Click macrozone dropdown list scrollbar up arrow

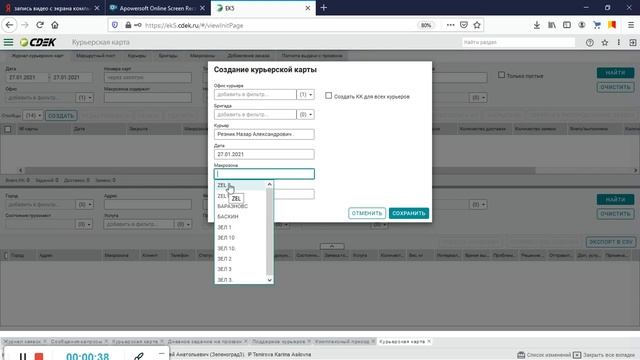click(x=269, y=184)
